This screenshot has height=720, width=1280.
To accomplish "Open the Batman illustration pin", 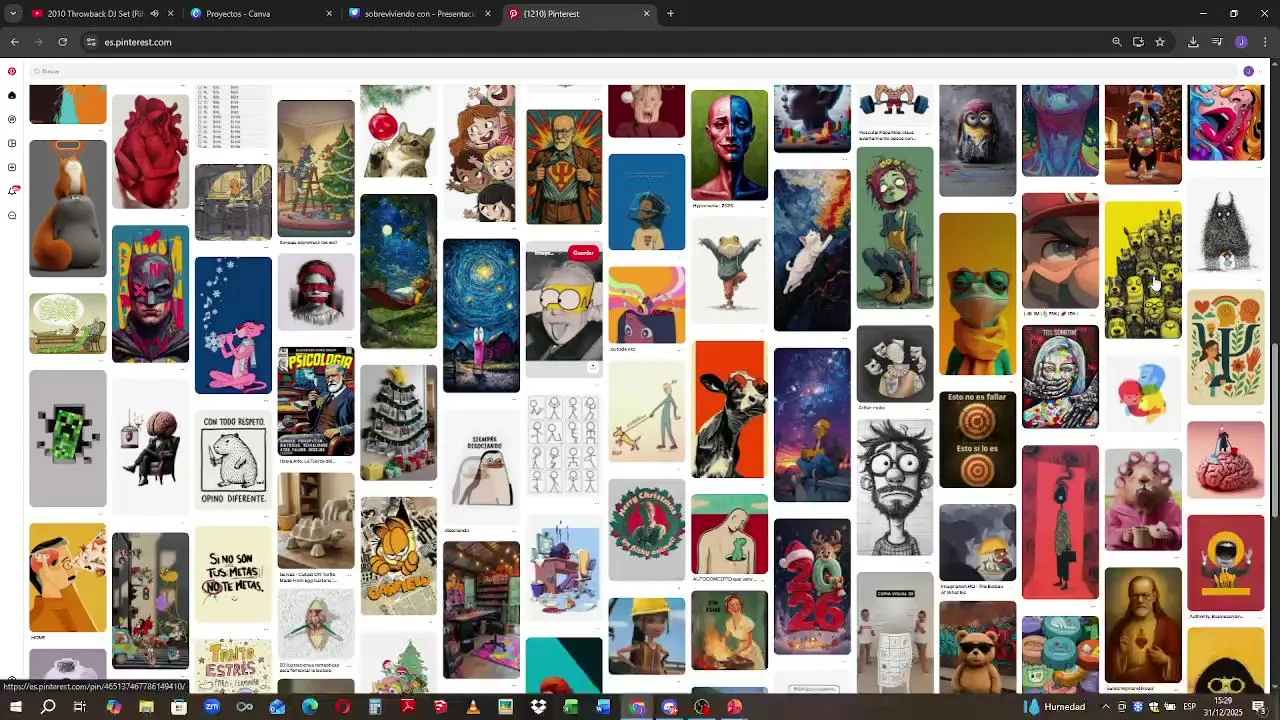I will pos(150,294).
